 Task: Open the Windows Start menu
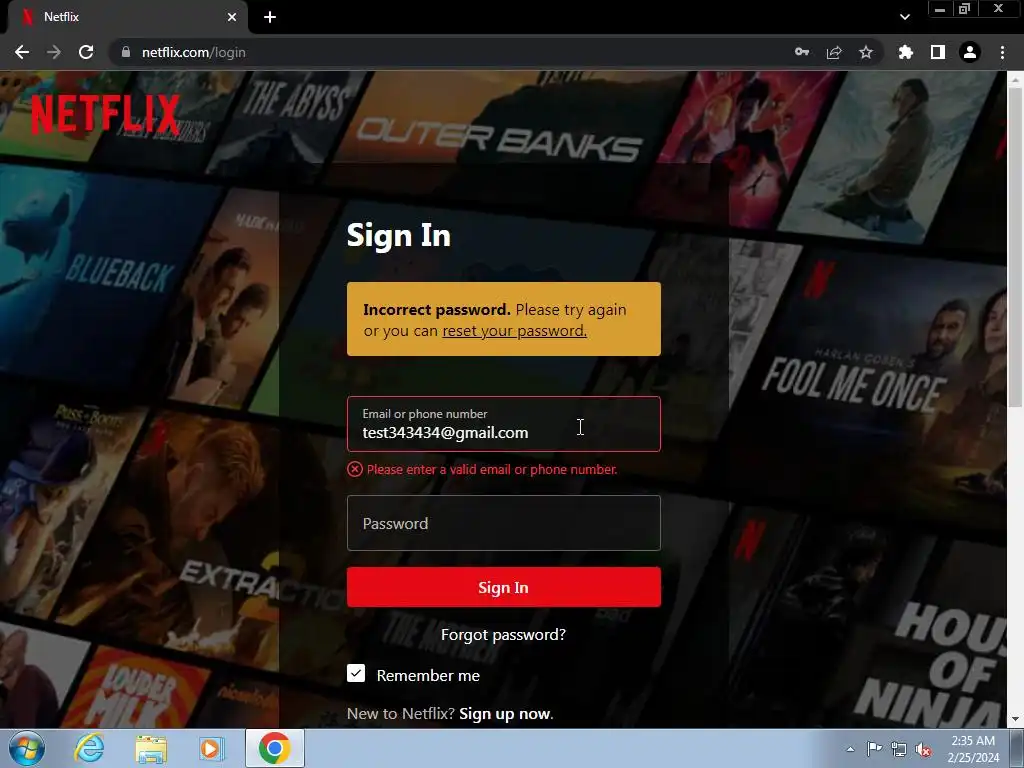[27, 748]
